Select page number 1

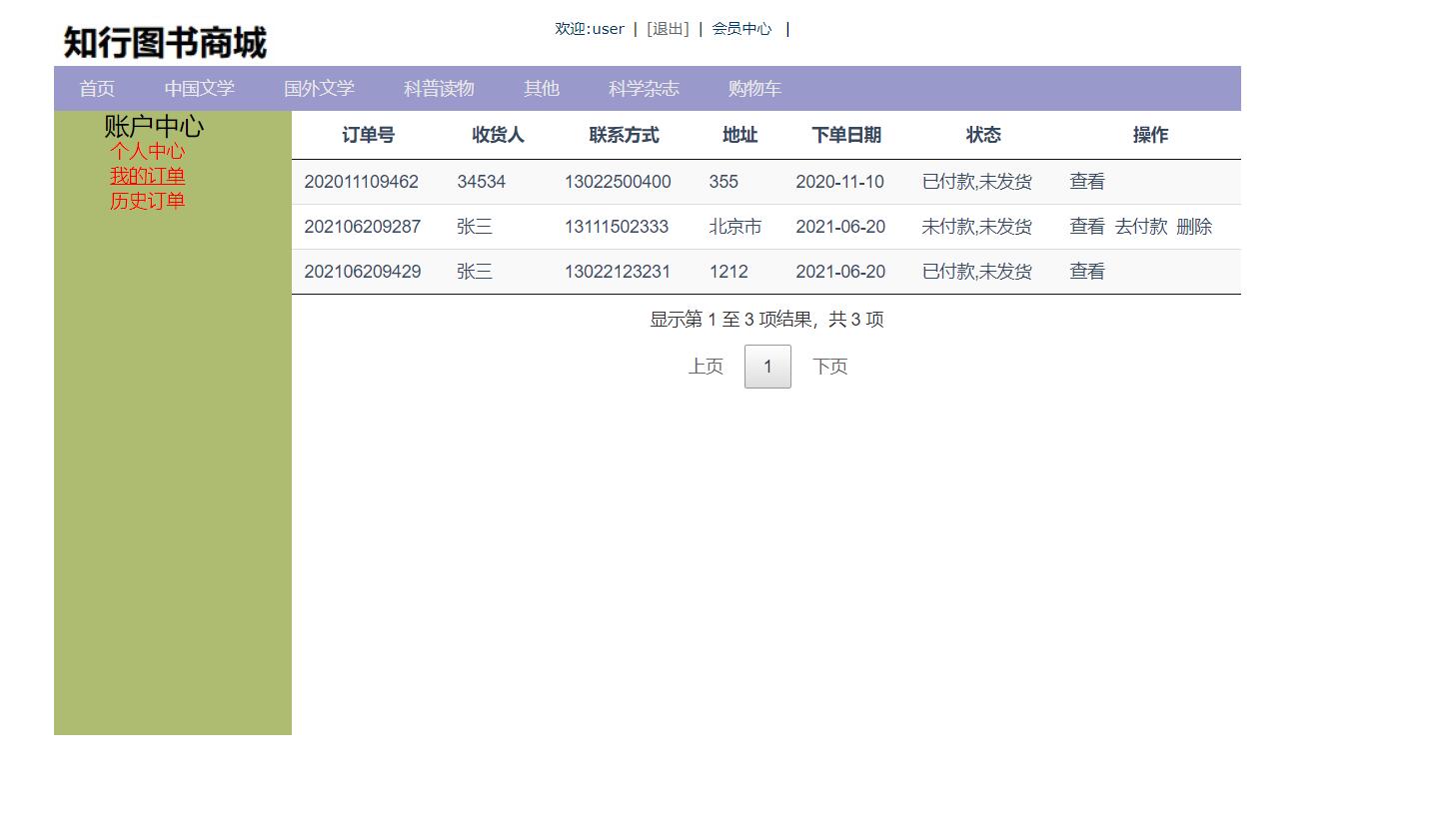click(x=766, y=366)
